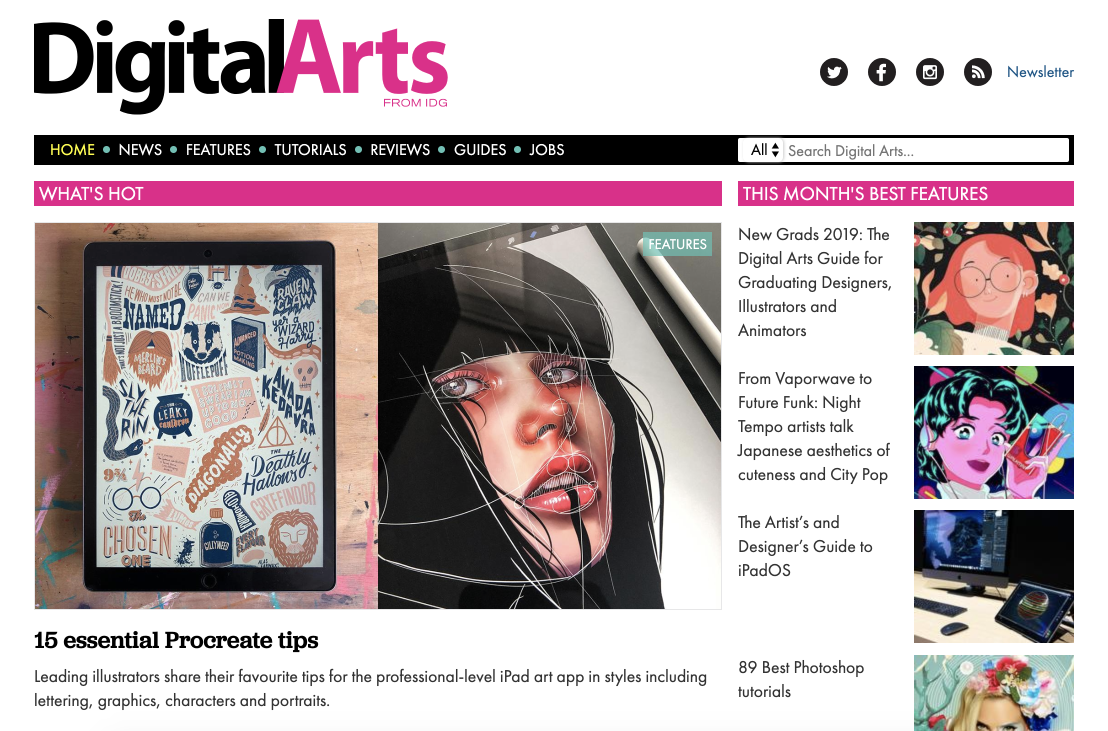Open 15 essential Procreate tips headline
The width and height of the screenshot is (1108, 731).
coord(176,641)
